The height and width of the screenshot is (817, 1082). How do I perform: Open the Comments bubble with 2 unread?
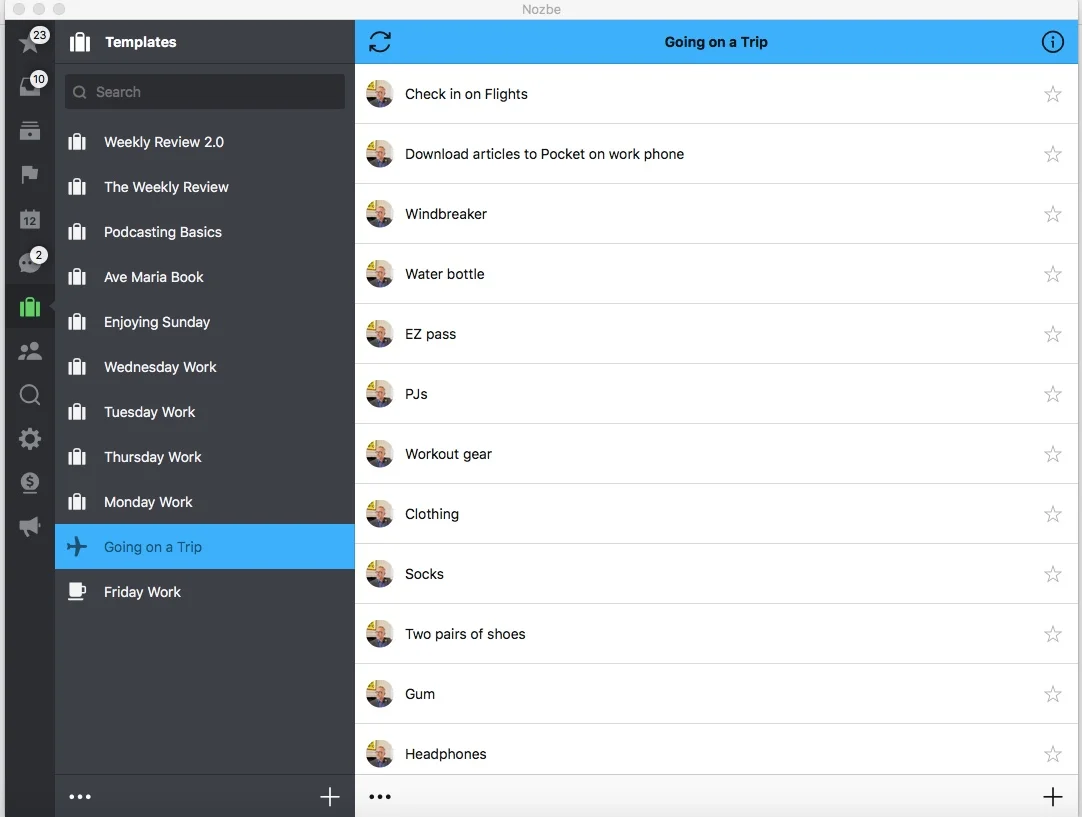[30, 262]
